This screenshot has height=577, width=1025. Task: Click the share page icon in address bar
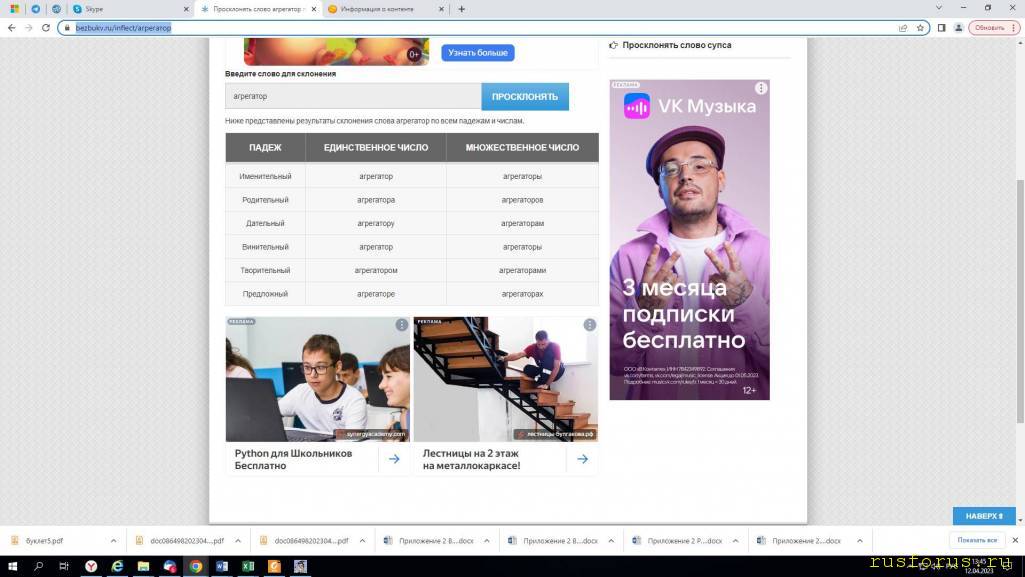(903, 28)
